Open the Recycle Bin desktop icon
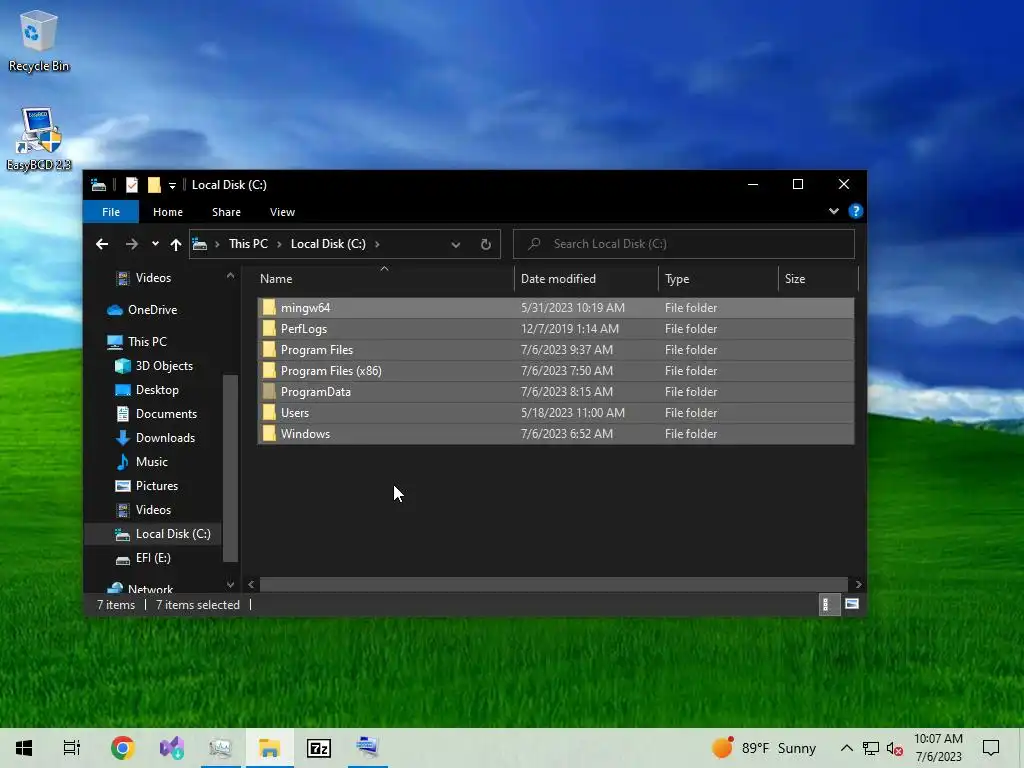Screen dimensions: 1024x768 (39, 40)
